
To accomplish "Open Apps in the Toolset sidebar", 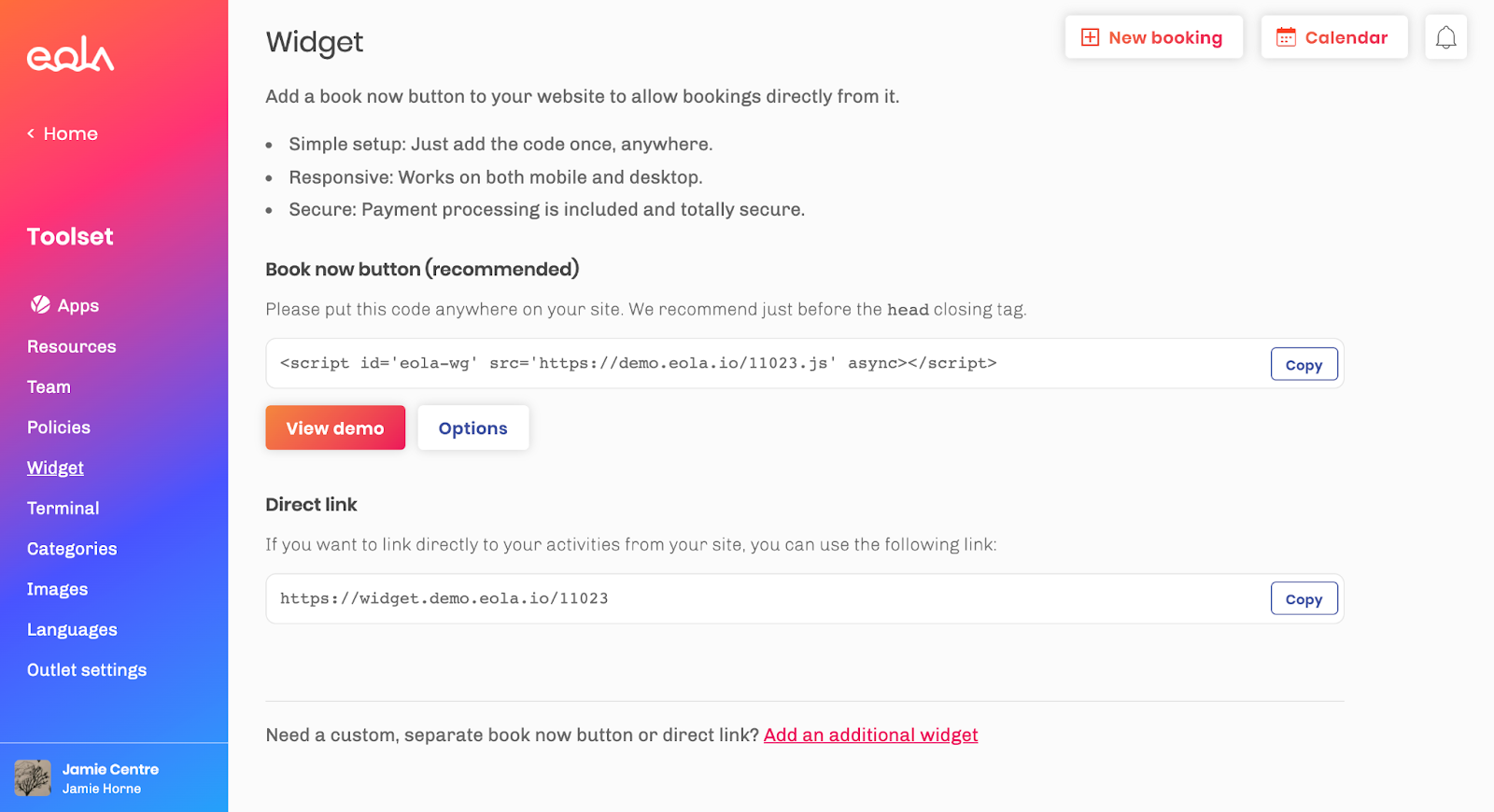I will (78, 305).
